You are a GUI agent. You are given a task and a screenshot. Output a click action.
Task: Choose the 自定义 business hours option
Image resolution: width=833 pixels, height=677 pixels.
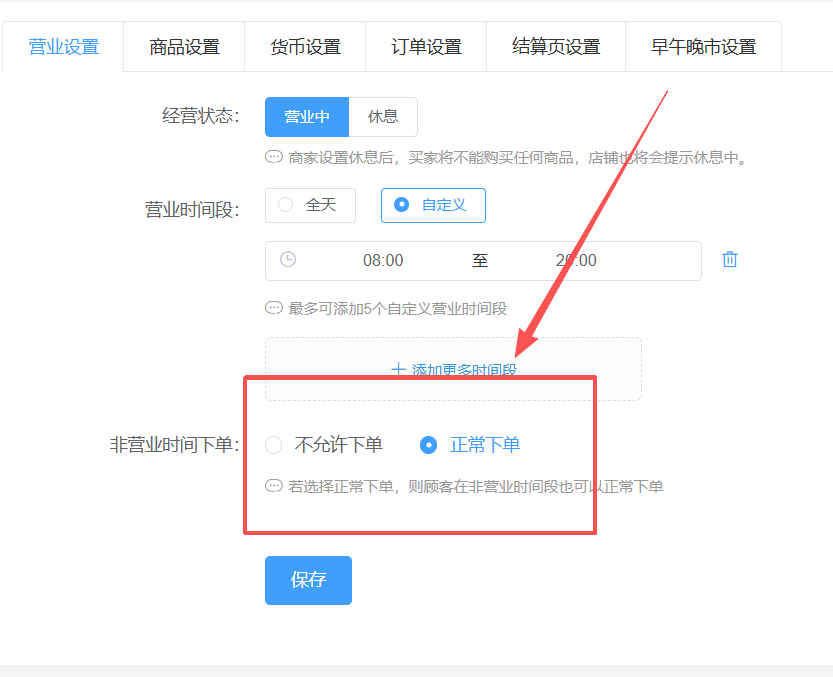[432, 205]
